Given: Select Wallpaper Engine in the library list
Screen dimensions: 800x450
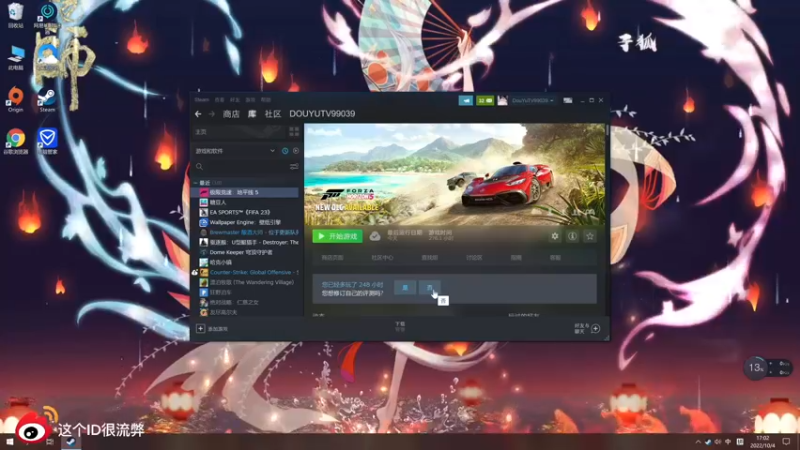Looking at the screenshot, I should 245,222.
